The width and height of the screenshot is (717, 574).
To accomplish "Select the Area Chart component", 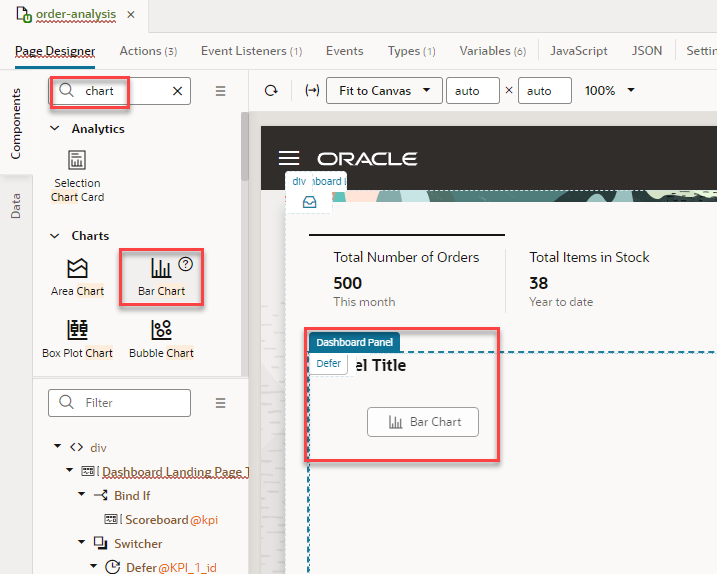I will point(77,277).
